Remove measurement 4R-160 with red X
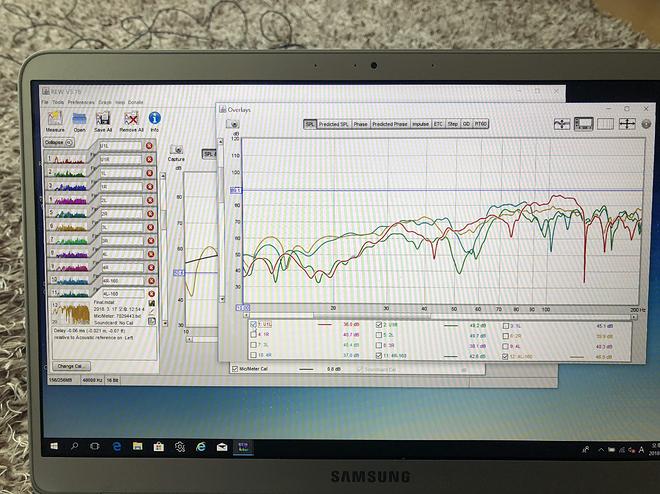The width and height of the screenshot is (660, 494). coord(151,281)
